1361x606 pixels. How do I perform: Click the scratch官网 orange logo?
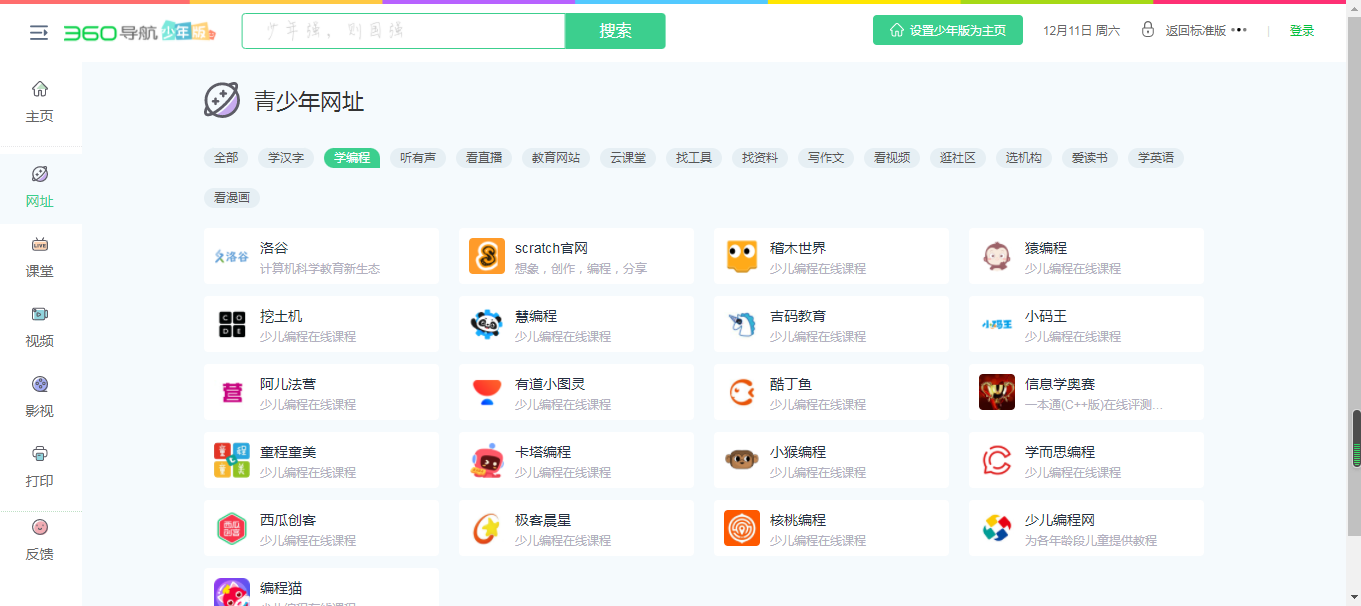487,256
